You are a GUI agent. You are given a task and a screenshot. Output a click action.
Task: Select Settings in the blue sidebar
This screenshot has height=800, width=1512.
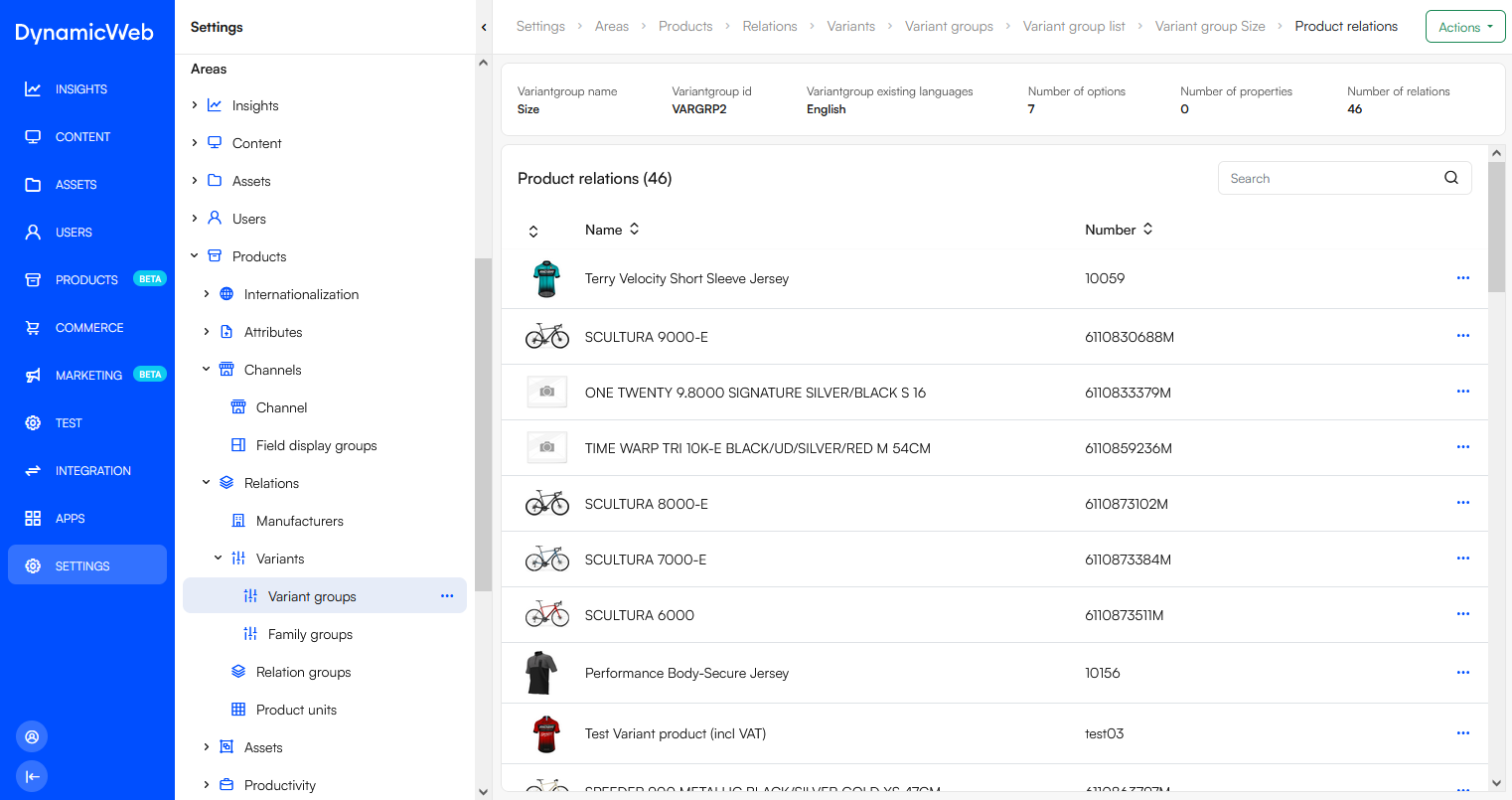pos(87,565)
